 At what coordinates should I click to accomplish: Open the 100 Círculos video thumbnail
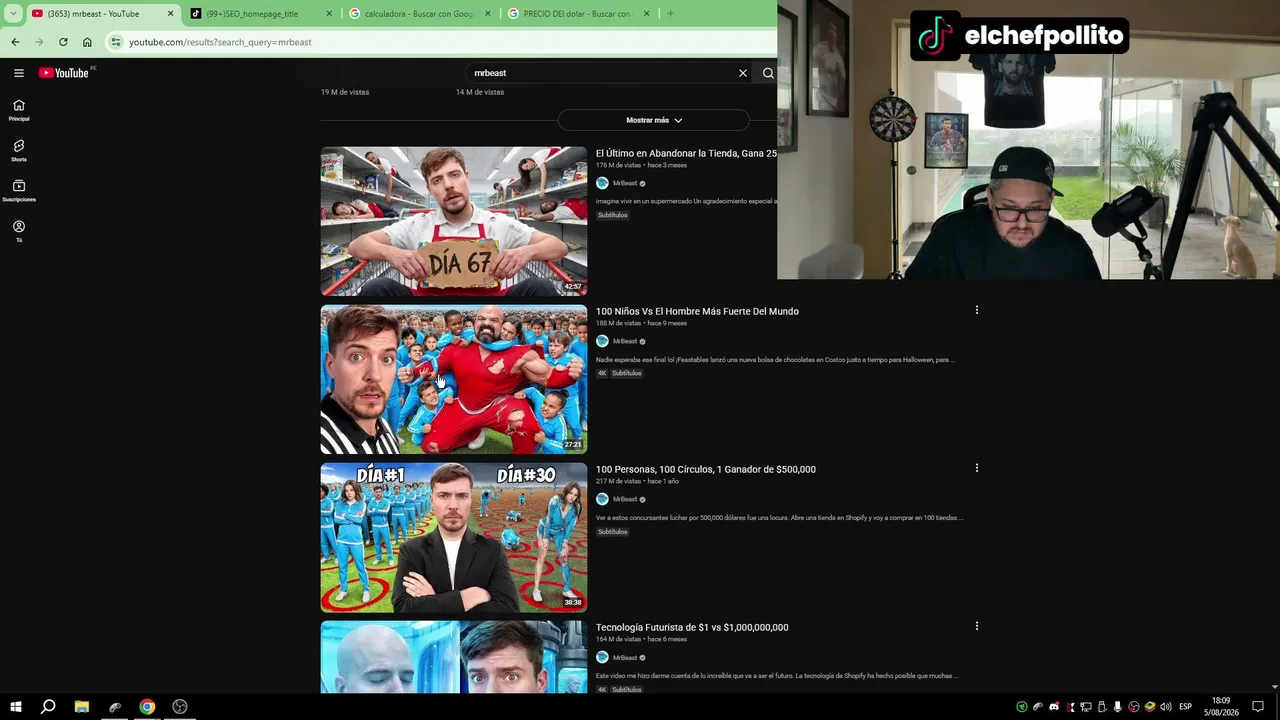[x=454, y=537]
